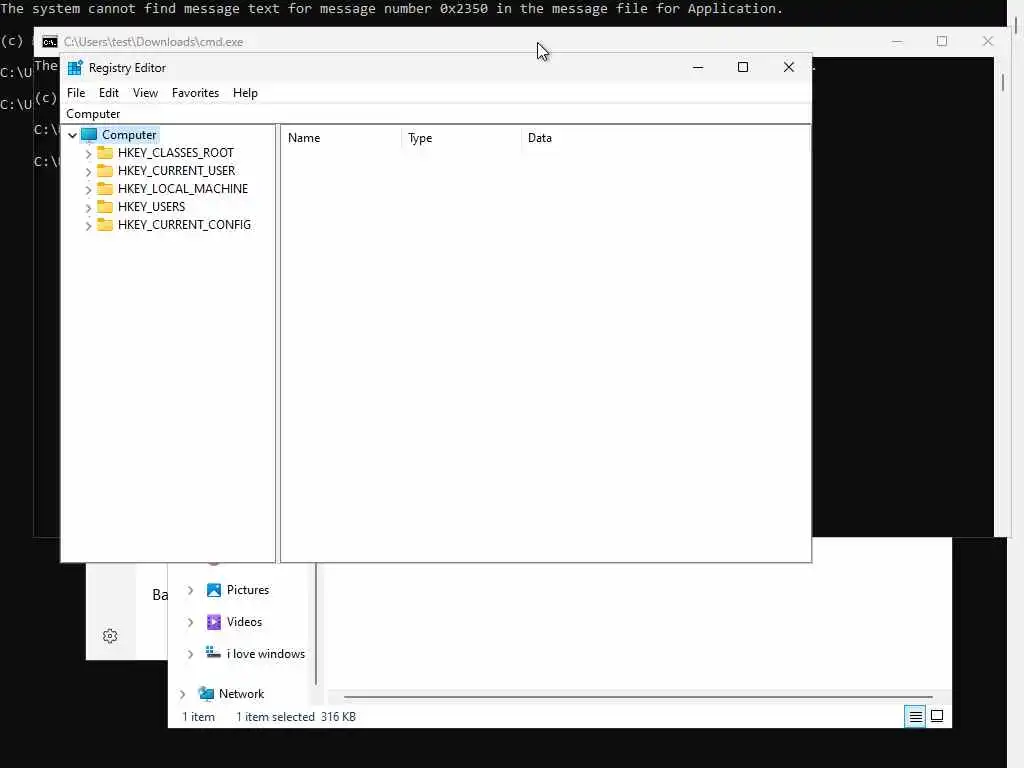Image resolution: width=1024 pixels, height=768 pixels.
Task: Switch File Explorer to details view icon
Action: tap(916, 716)
